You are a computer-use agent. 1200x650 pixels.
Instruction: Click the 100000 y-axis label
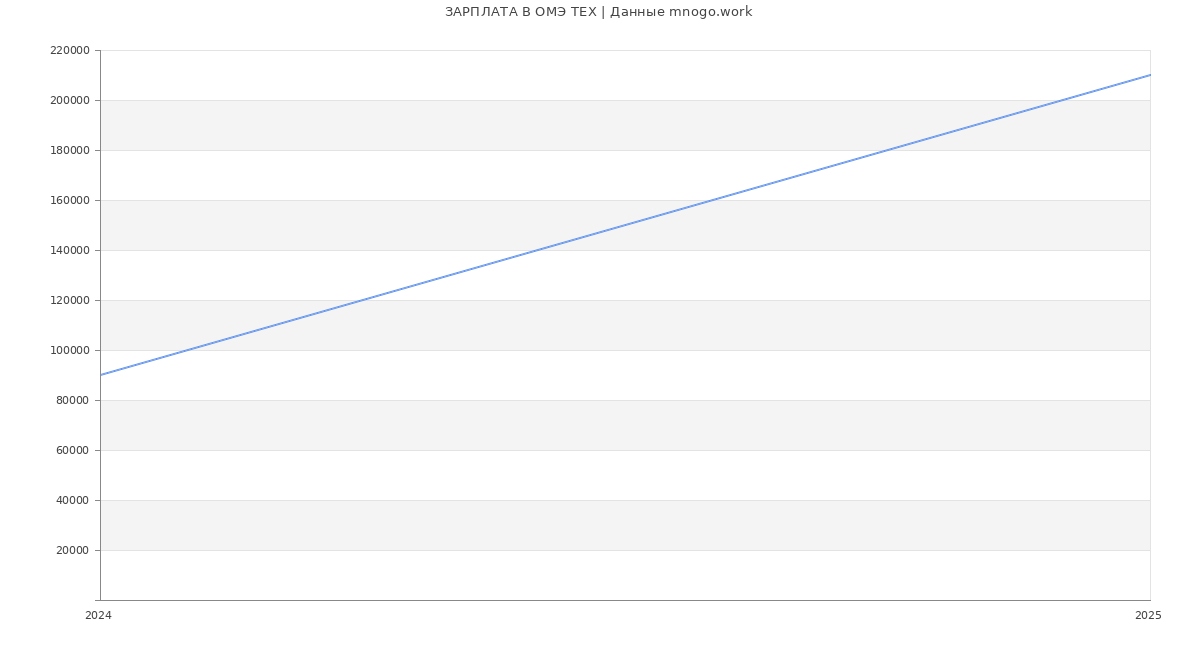click(x=69, y=350)
